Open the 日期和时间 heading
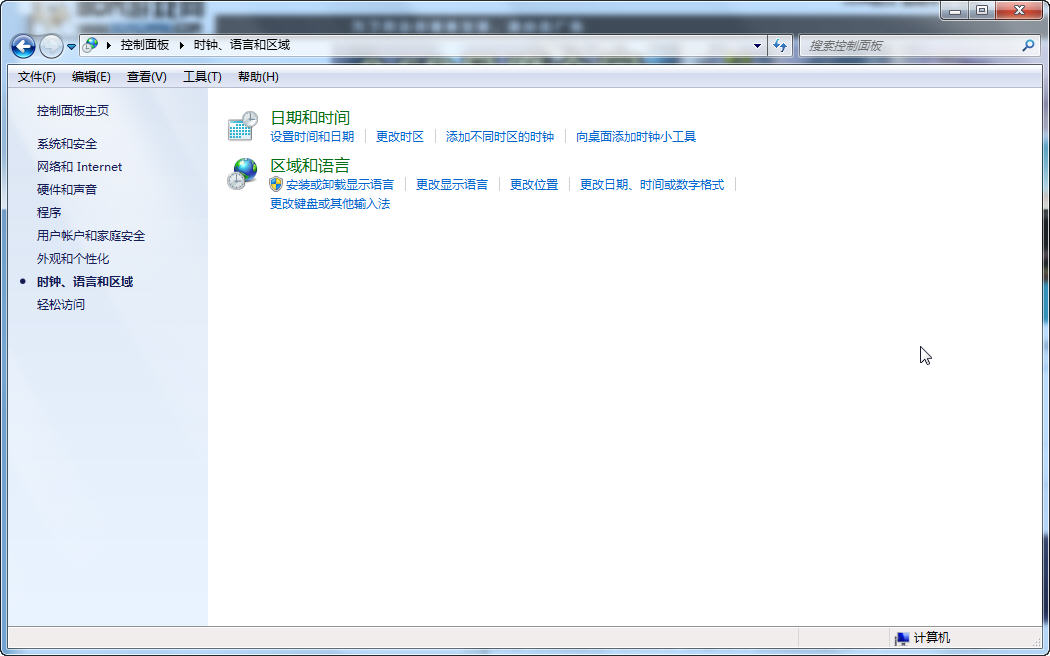The width and height of the screenshot is (1050, 656). click(x=309, y=118)
